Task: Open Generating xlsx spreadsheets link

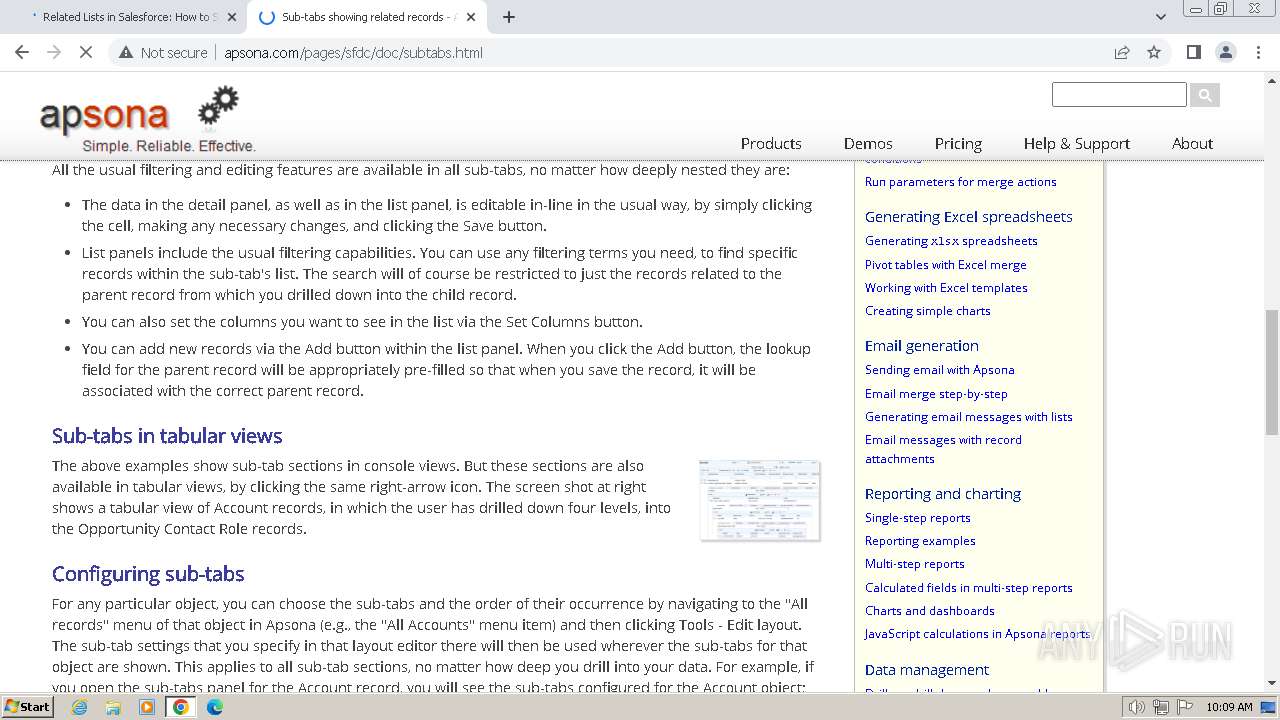Action: click(x=951, y=241)
